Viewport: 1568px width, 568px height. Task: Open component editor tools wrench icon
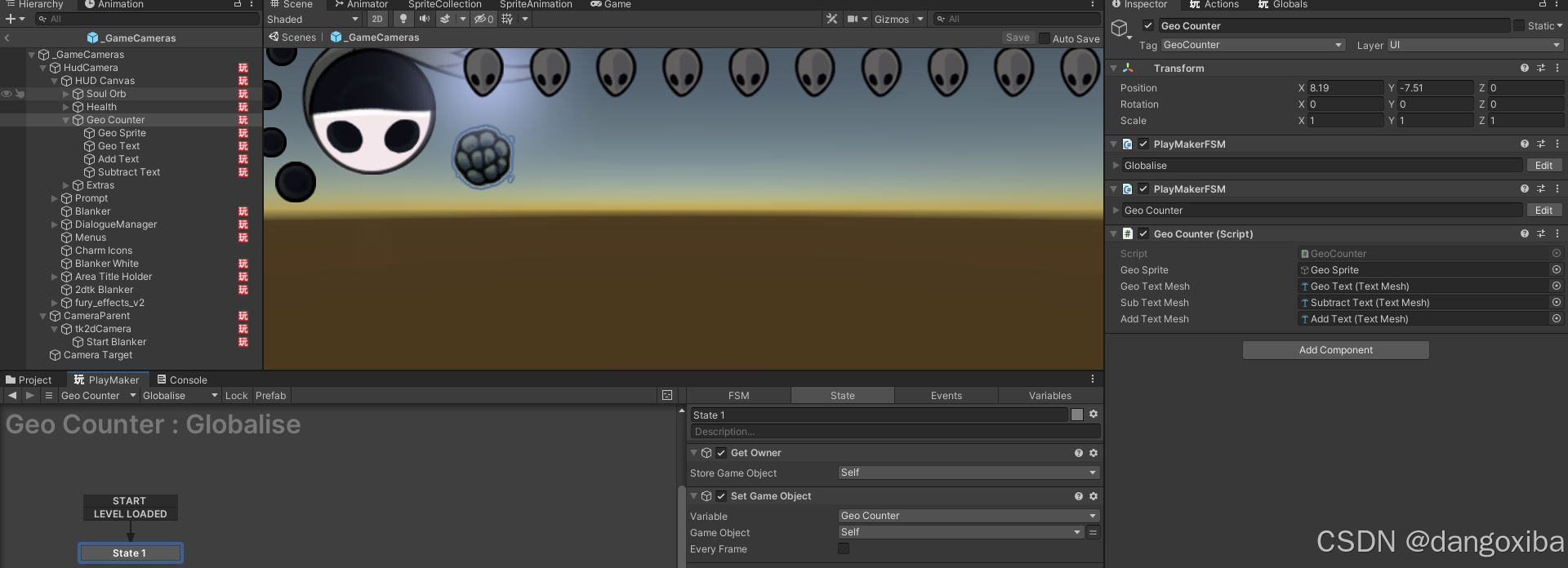(x=831, y=19)
